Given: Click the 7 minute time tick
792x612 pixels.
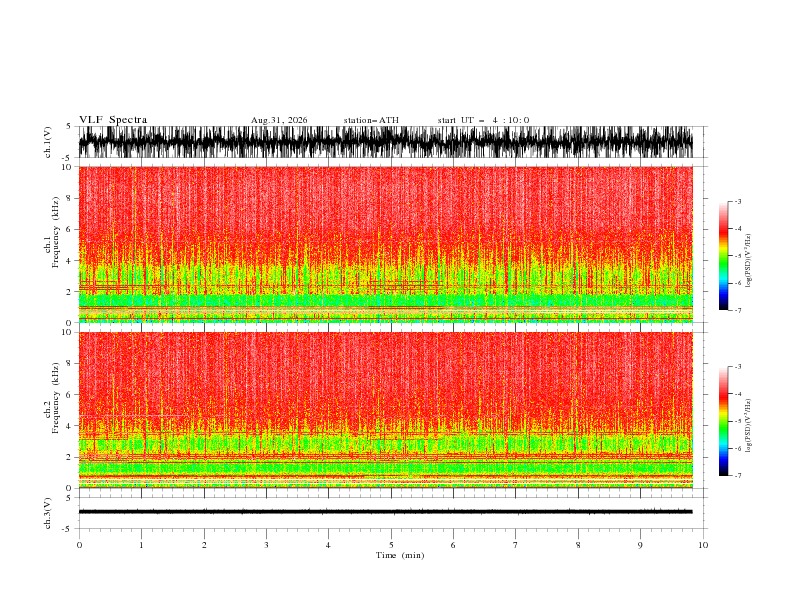Looking at the screenshot, I should click(516, 545).
